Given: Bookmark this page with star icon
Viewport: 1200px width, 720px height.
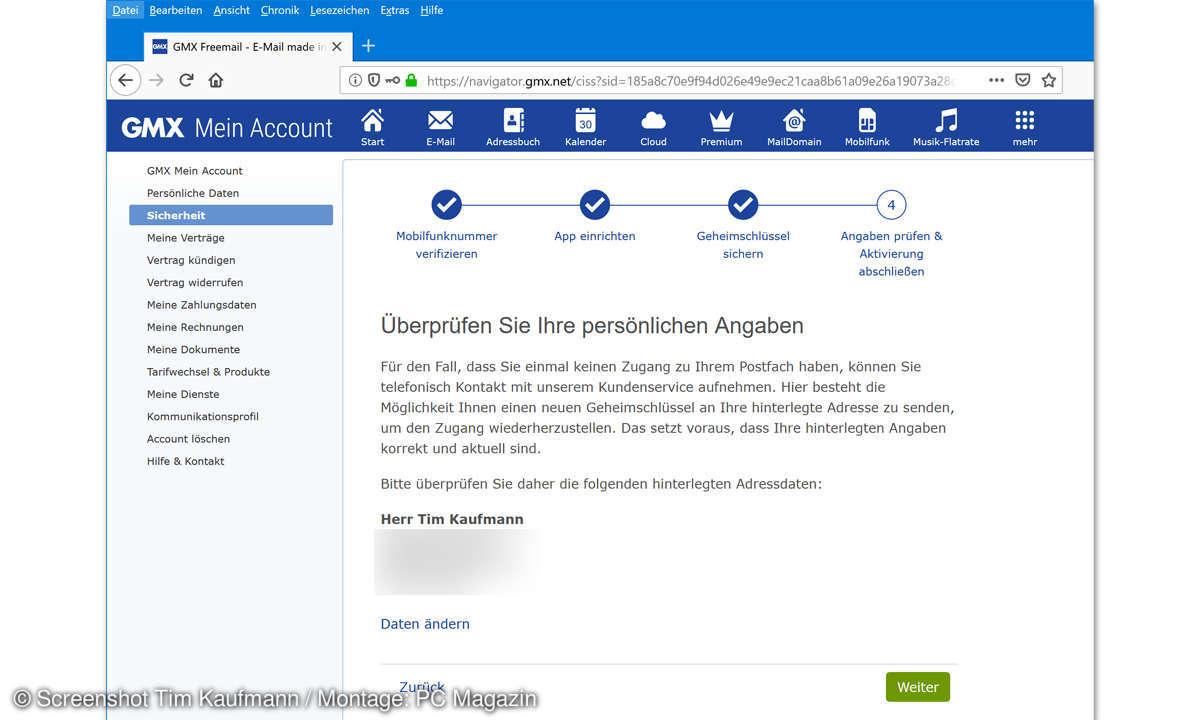Looking at the screenshot, I should [x=1048, y=80].
